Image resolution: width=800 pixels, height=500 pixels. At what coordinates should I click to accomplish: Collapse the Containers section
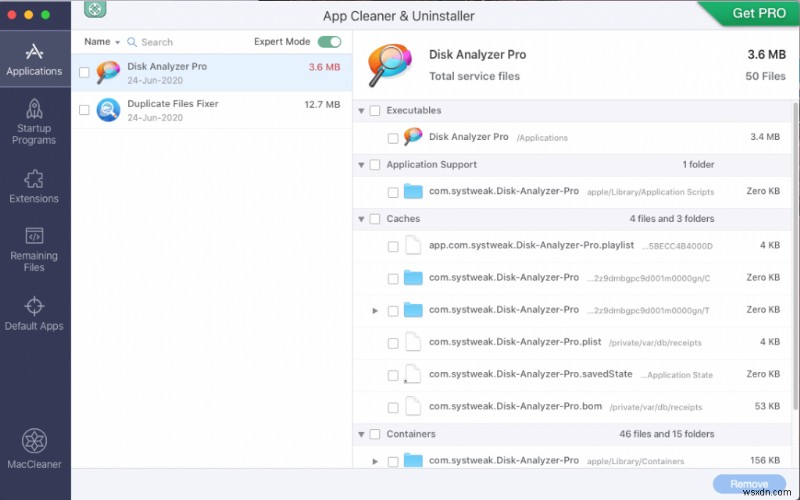click(x=361, y=434)
